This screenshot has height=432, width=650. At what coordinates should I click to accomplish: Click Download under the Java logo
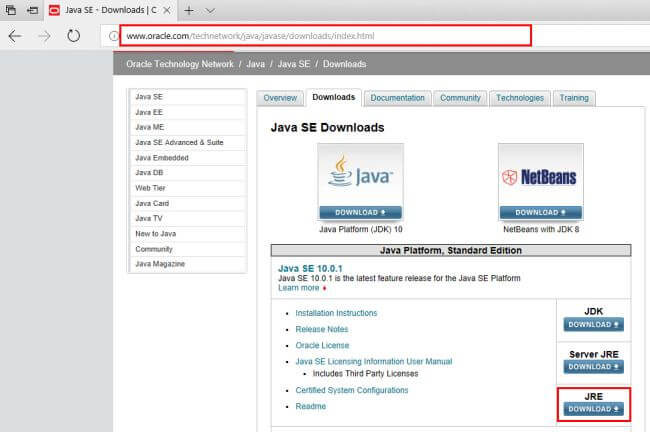(x=360, y=213)
